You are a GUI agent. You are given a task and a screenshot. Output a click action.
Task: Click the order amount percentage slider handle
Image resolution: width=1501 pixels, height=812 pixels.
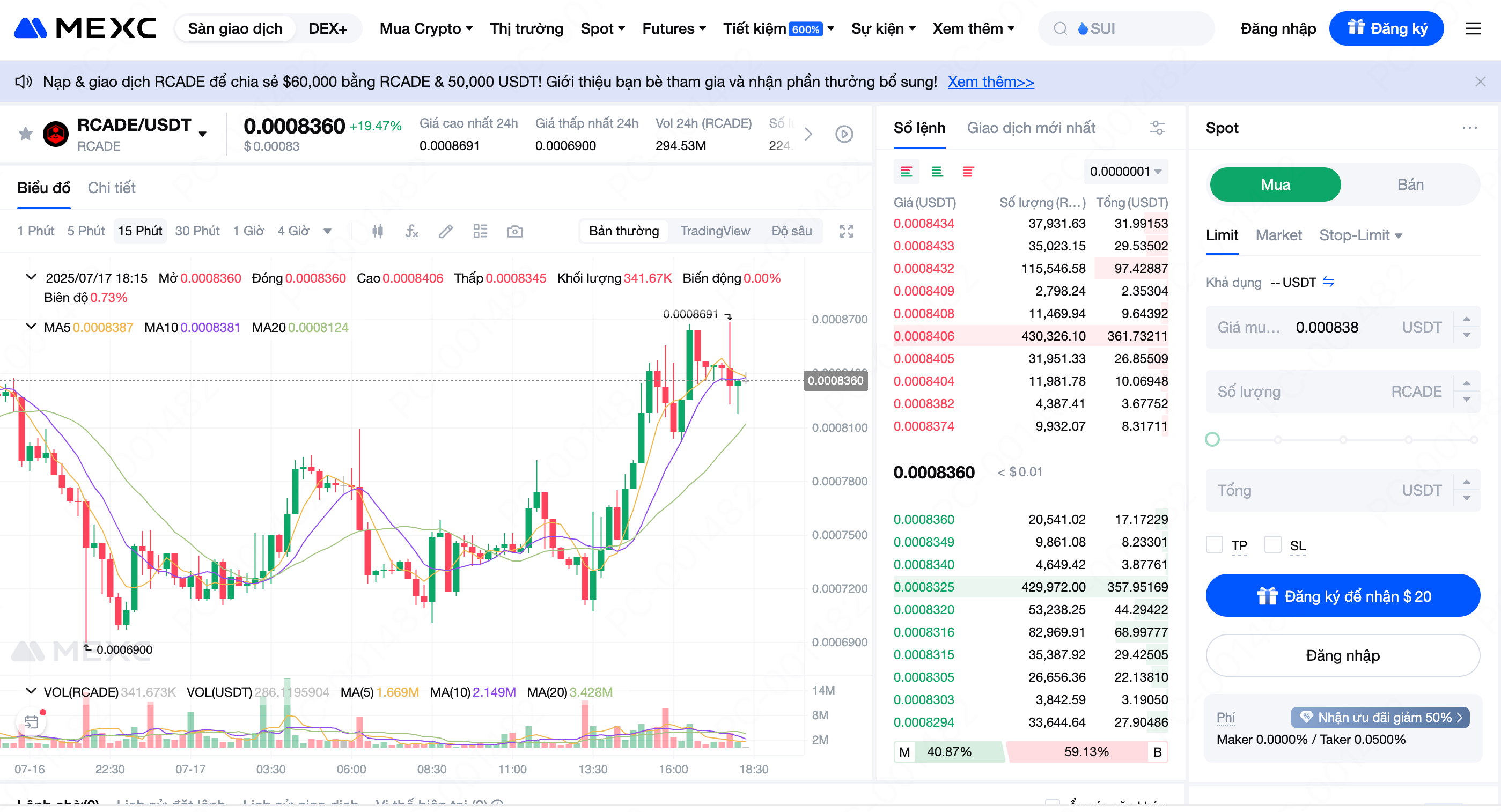point(1212,439)
